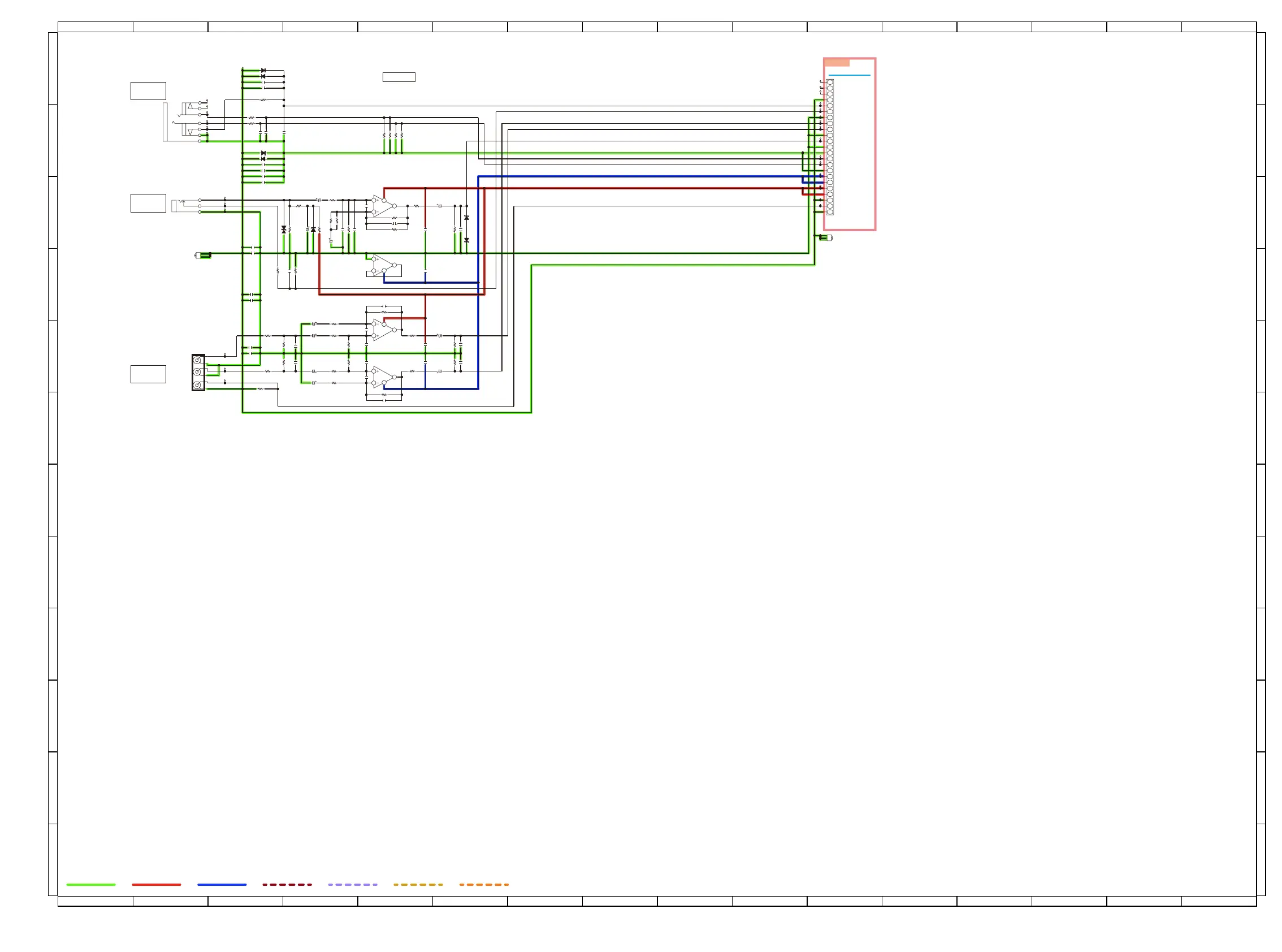
Task: Click the solid red legend line
Action: pos(156,884)
